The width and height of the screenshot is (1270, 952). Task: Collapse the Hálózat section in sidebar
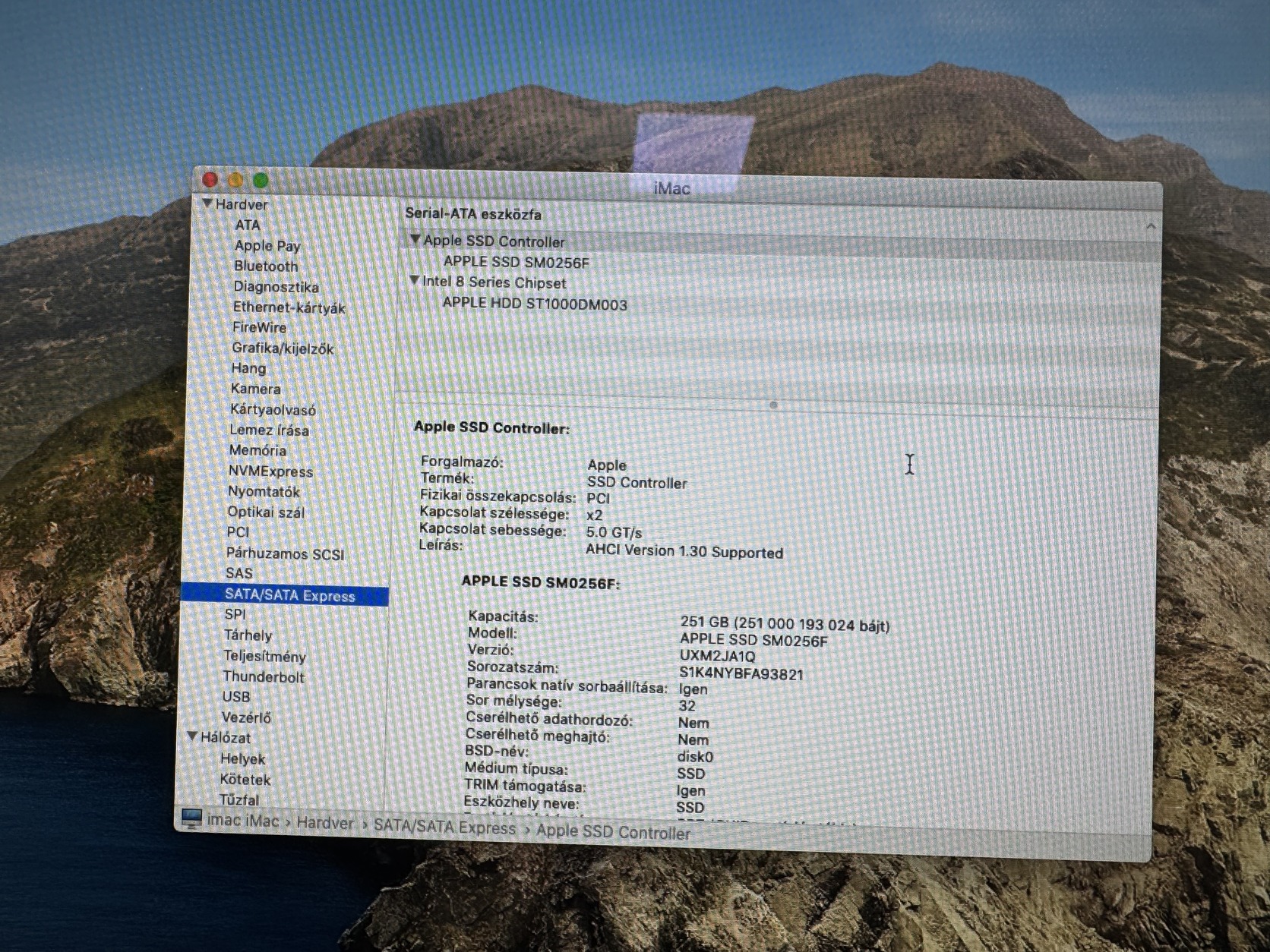click(x=192, y=736)
